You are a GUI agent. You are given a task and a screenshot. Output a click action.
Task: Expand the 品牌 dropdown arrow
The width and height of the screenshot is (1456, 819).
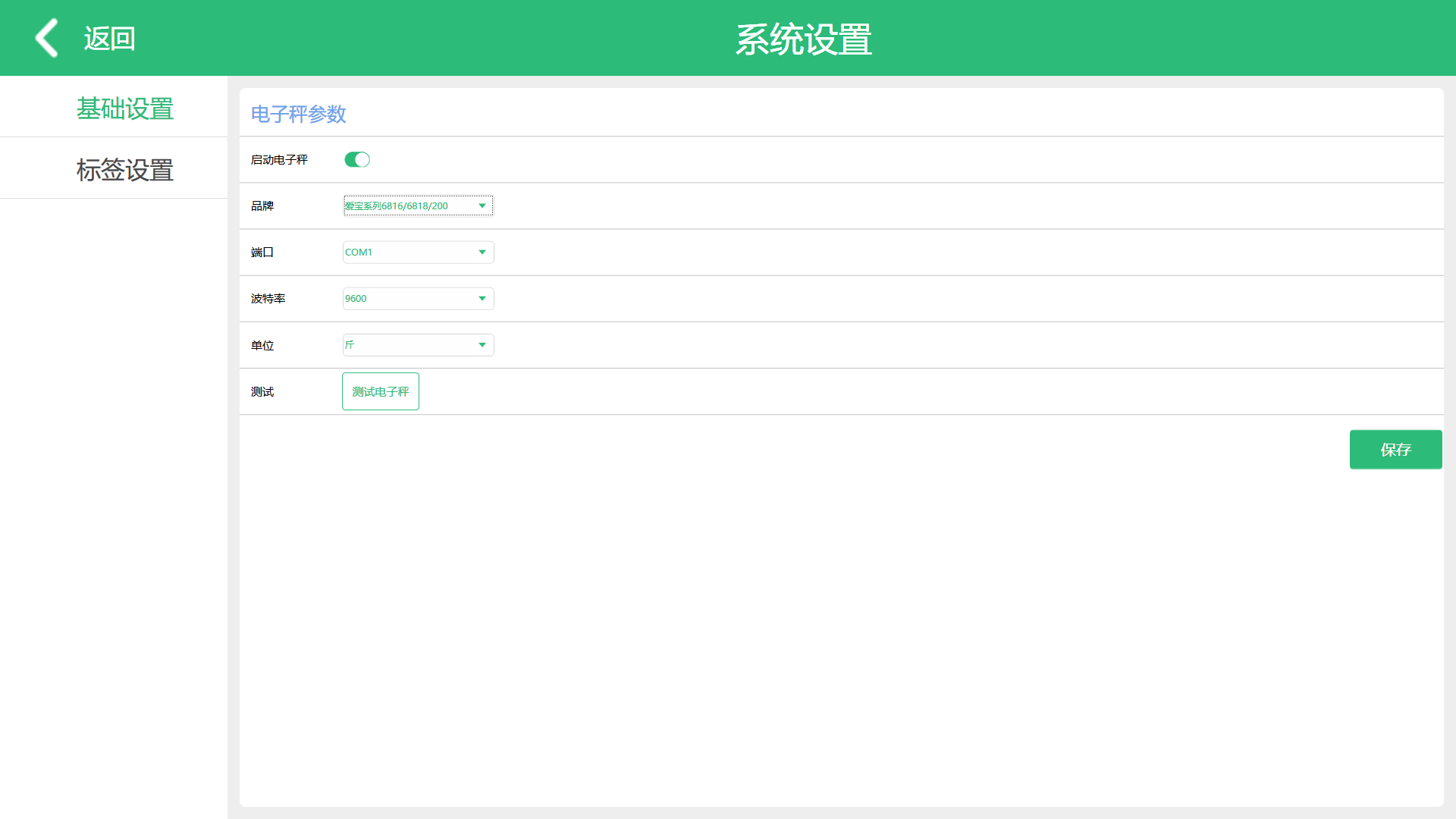tap(482, 206)
